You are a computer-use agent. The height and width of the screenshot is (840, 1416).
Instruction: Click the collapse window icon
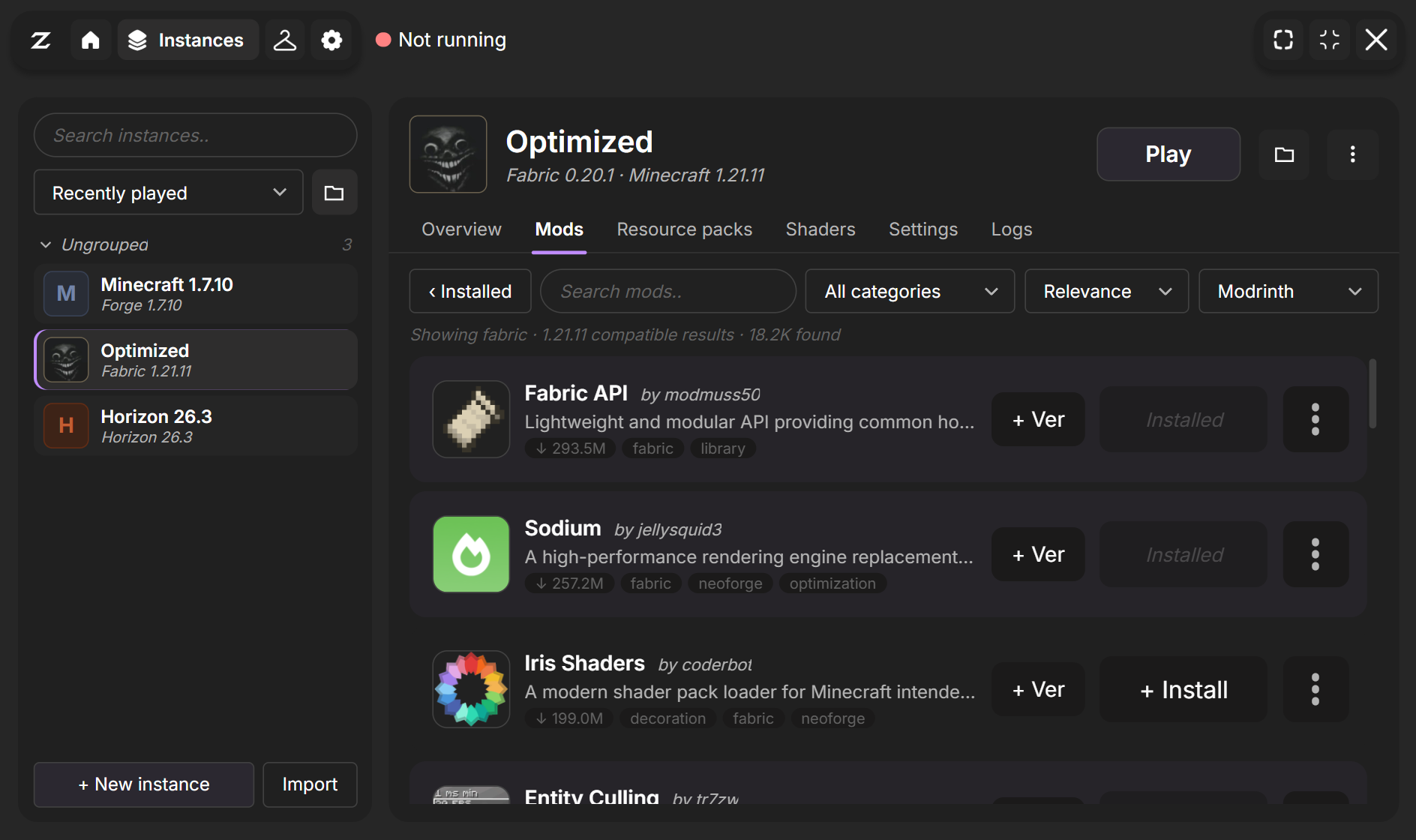[x=1330, y=40]
